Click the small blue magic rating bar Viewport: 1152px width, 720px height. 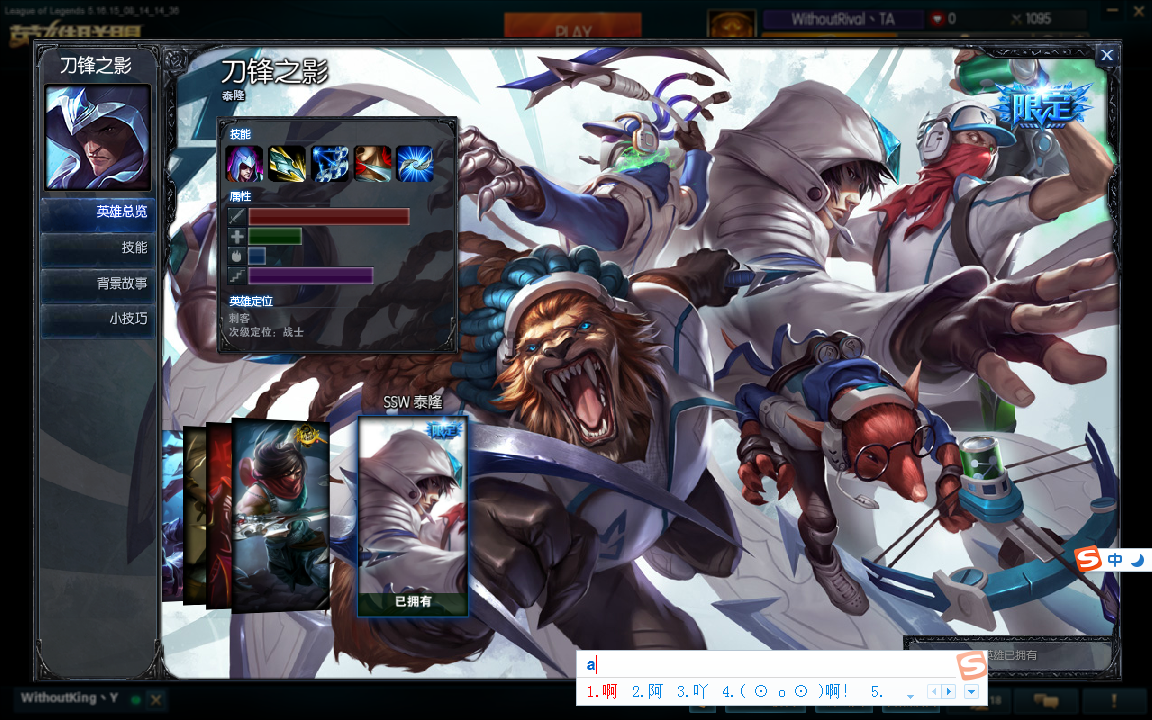coord(256,256)
